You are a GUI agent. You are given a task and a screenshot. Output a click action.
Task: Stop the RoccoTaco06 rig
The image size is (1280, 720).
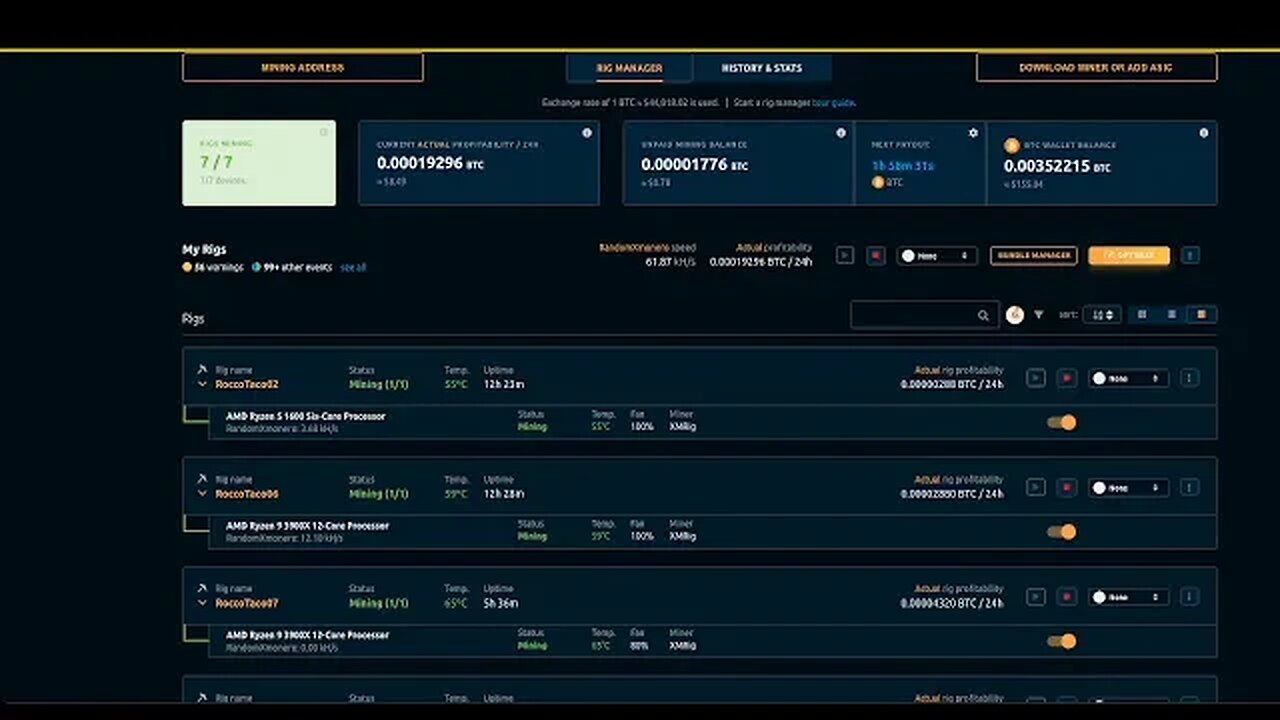point(1067,488)
